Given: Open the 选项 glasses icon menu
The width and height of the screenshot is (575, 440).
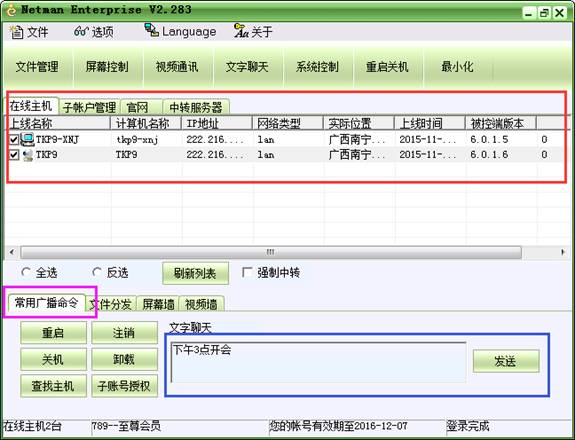Looking at the screenshot, I should [81, 32].
